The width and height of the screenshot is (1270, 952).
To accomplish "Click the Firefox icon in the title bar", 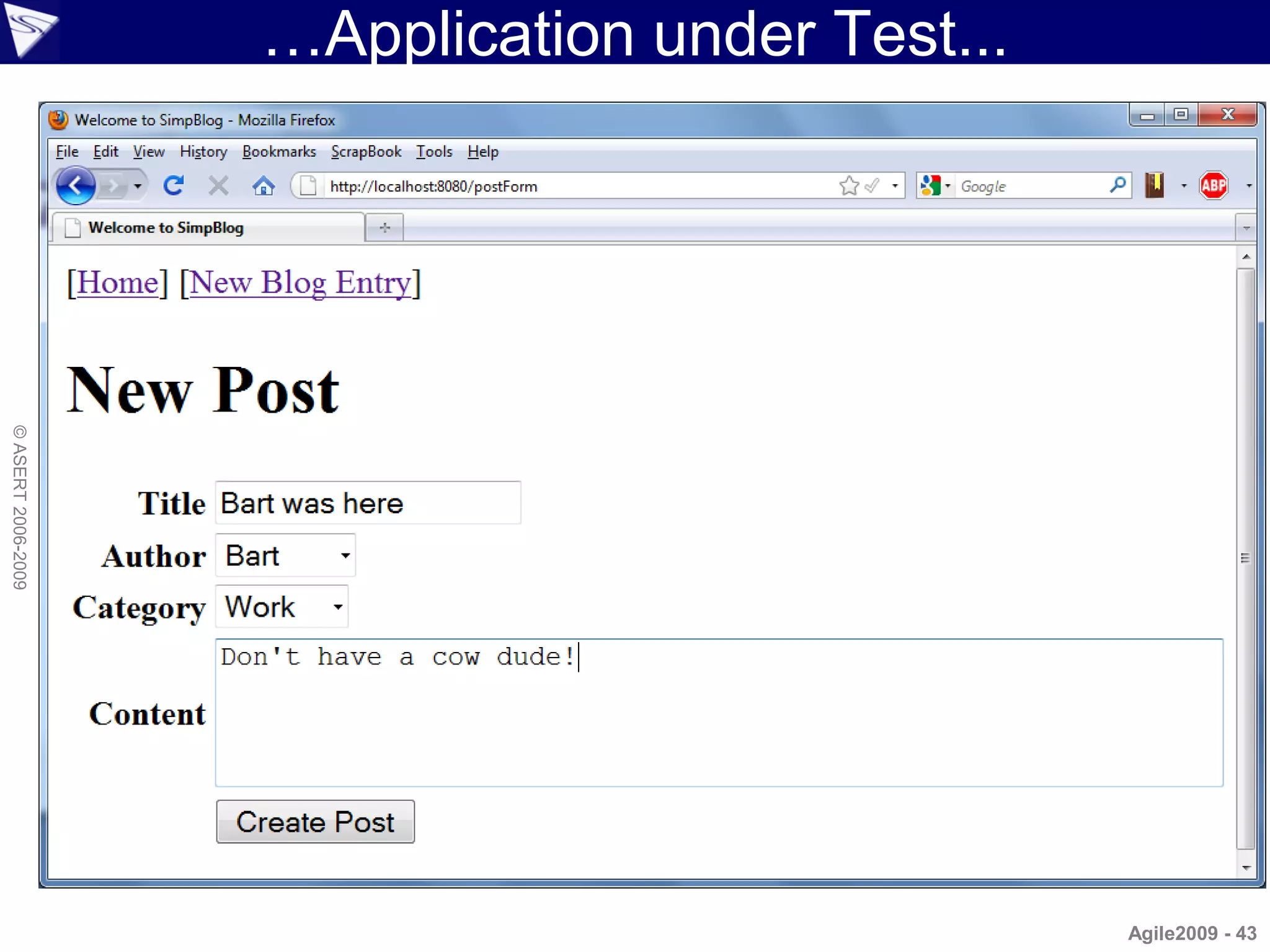I will [58, 120].
